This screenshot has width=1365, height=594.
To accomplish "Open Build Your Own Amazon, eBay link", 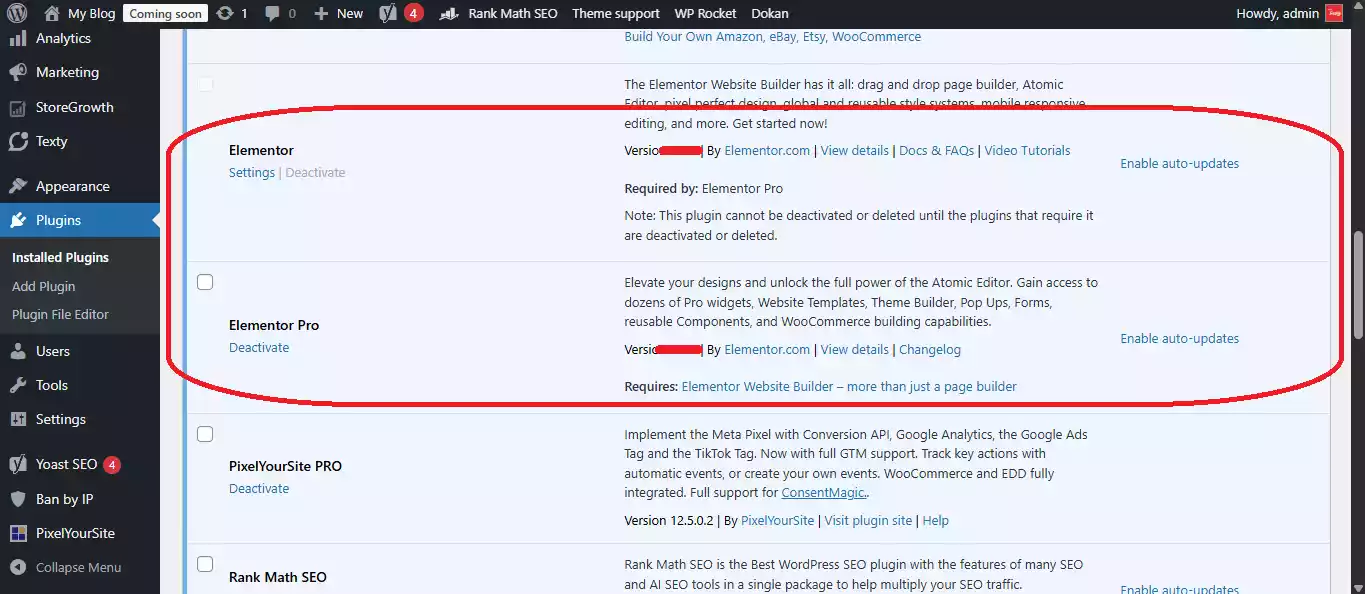I will [x=772, y=36].
